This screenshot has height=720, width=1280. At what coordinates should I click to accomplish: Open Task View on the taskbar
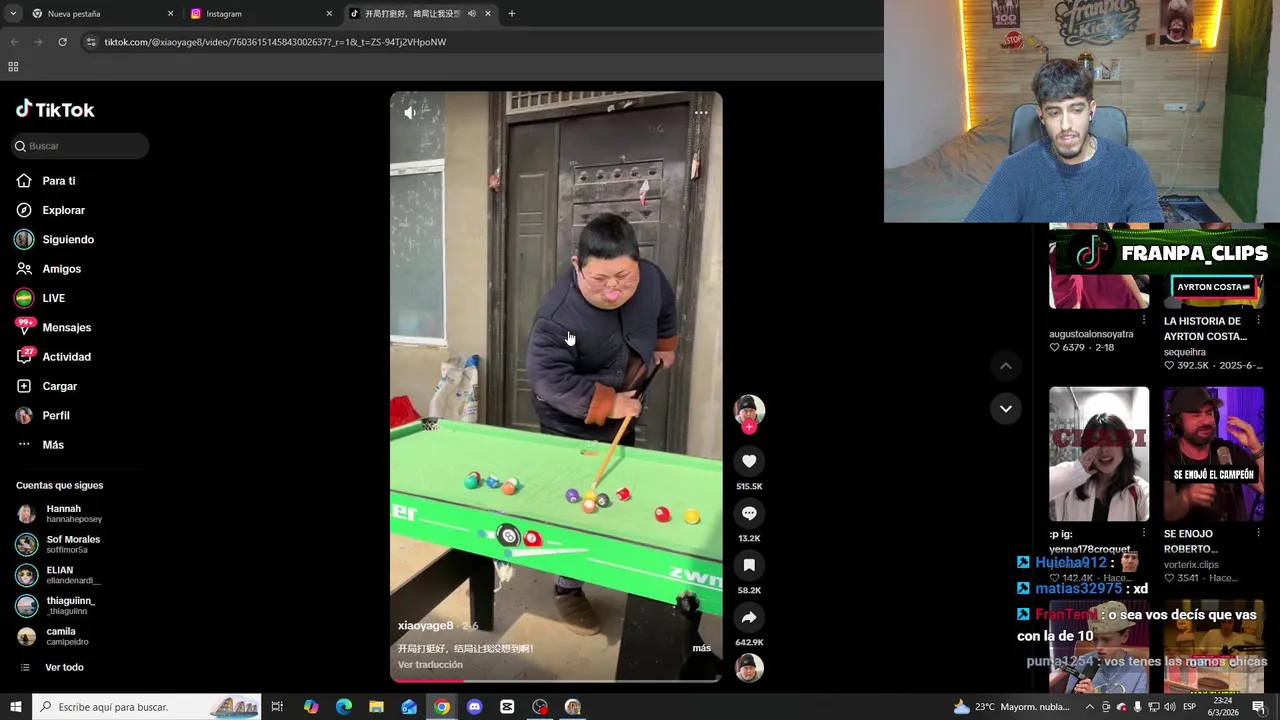277,707
